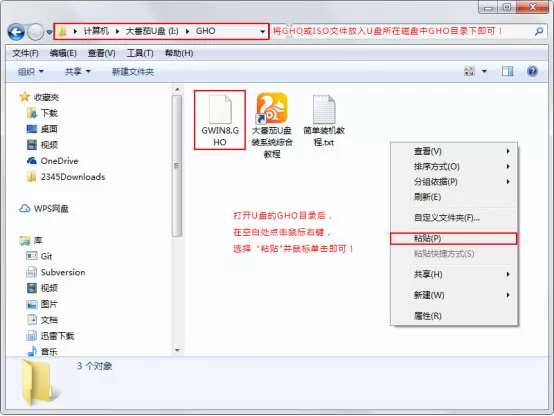Open 查看(V) submenu in context menu
This screenshot has height=416, width=554.
coord(454,151)
